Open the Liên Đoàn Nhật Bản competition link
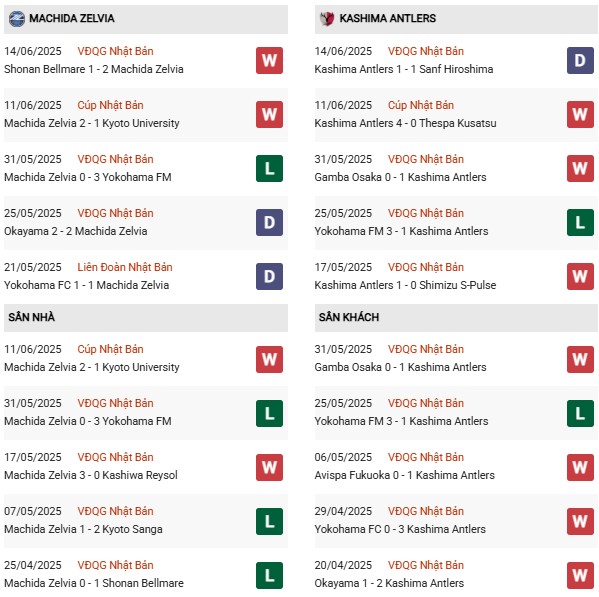Image resolution: width=599 pixels, height=597 pixels. pos(125,267)
